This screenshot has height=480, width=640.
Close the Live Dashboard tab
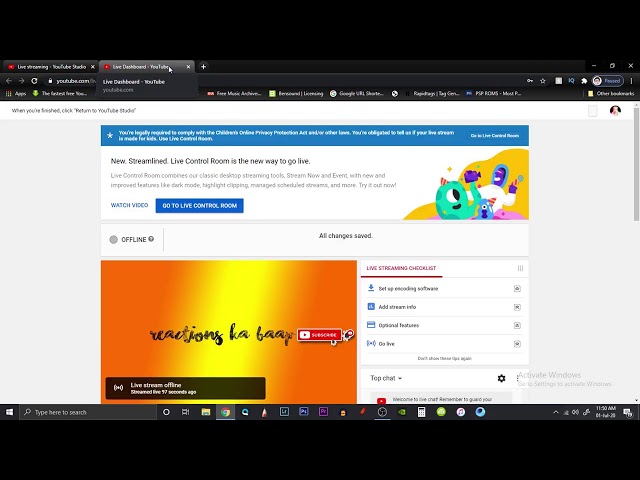click(x=188, y=67)
